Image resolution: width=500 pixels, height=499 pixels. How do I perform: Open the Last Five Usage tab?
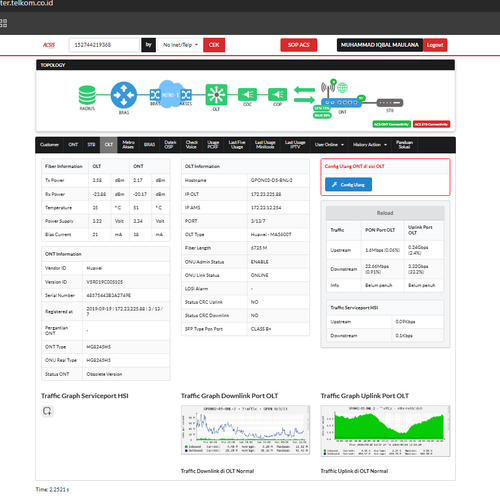coord(237,145)
